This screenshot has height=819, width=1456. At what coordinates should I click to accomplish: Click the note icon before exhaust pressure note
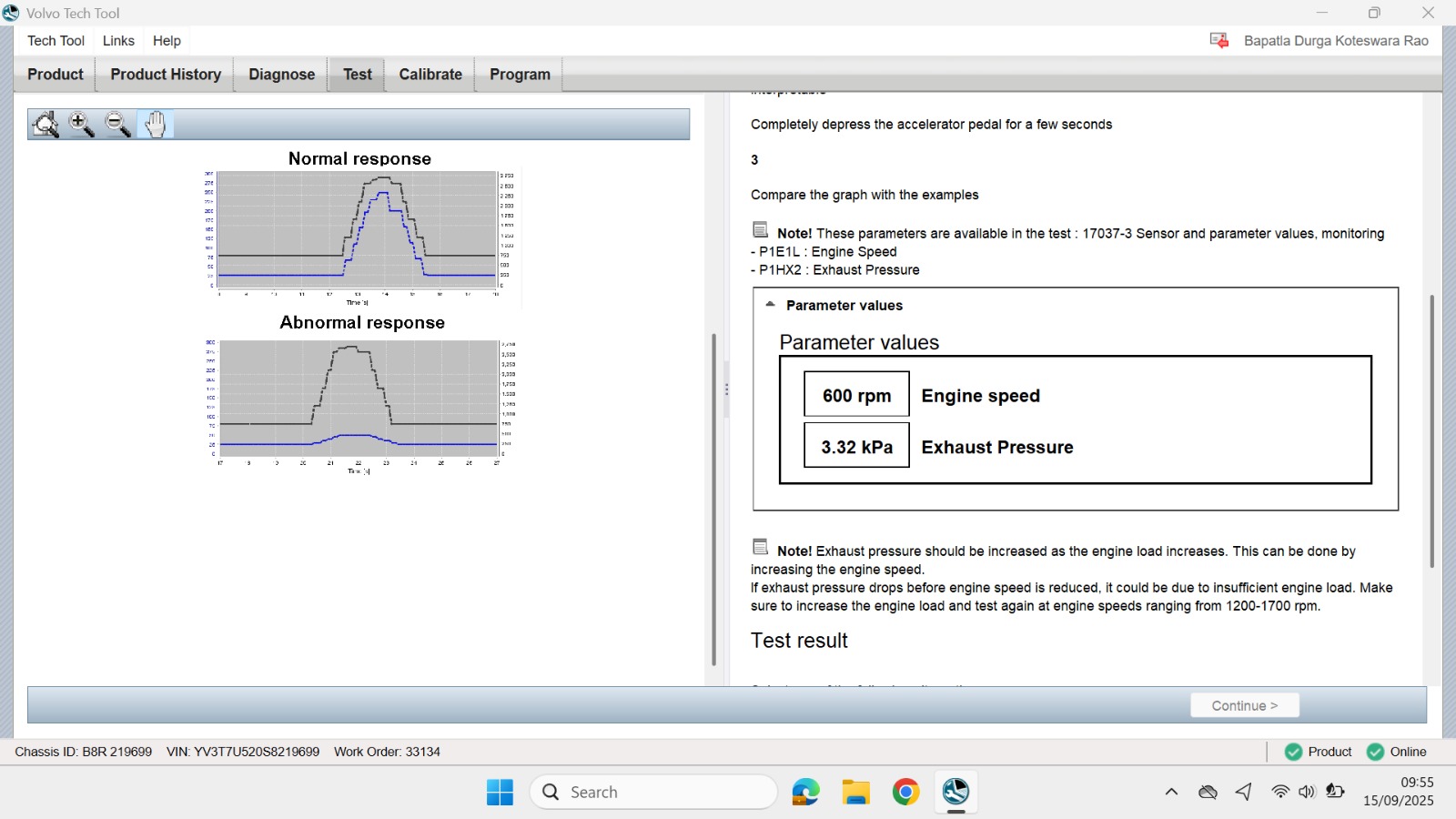pyautogui.click(x=761, y=547)
